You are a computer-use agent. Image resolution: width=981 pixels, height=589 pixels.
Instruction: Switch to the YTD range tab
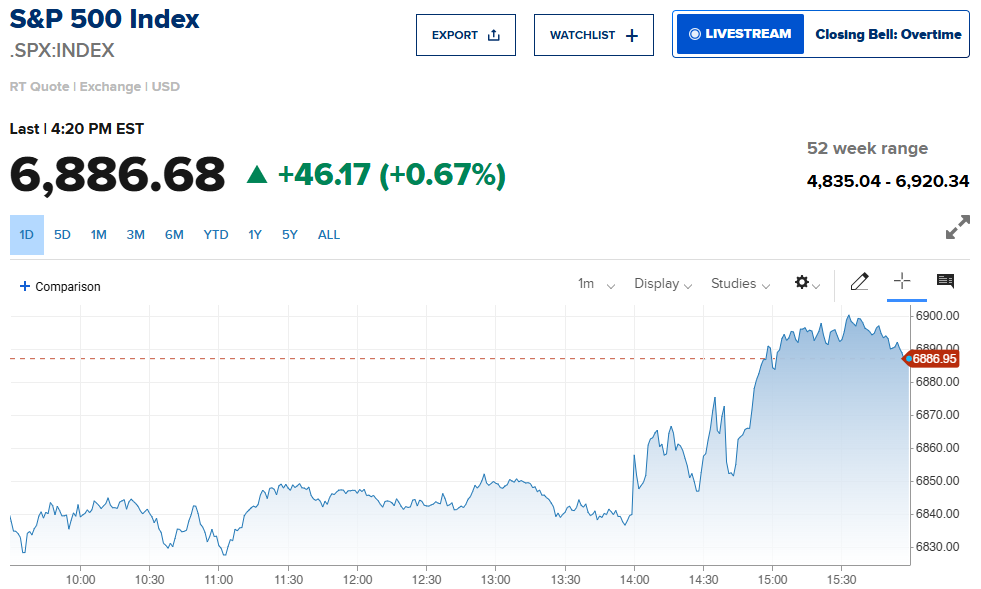[x=216, y=235]
